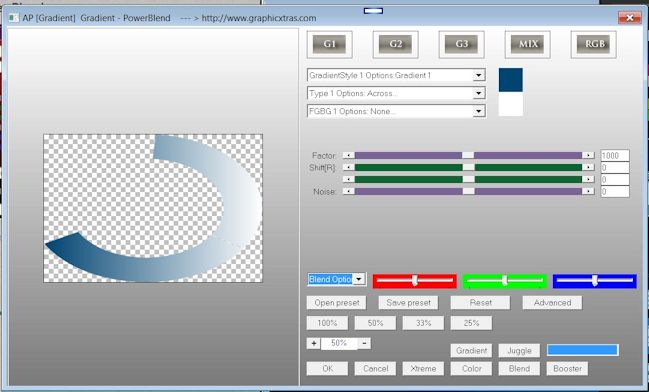Click the Open preset button
The height and width of the screenshot is (392, 649).
click(337, 303)
